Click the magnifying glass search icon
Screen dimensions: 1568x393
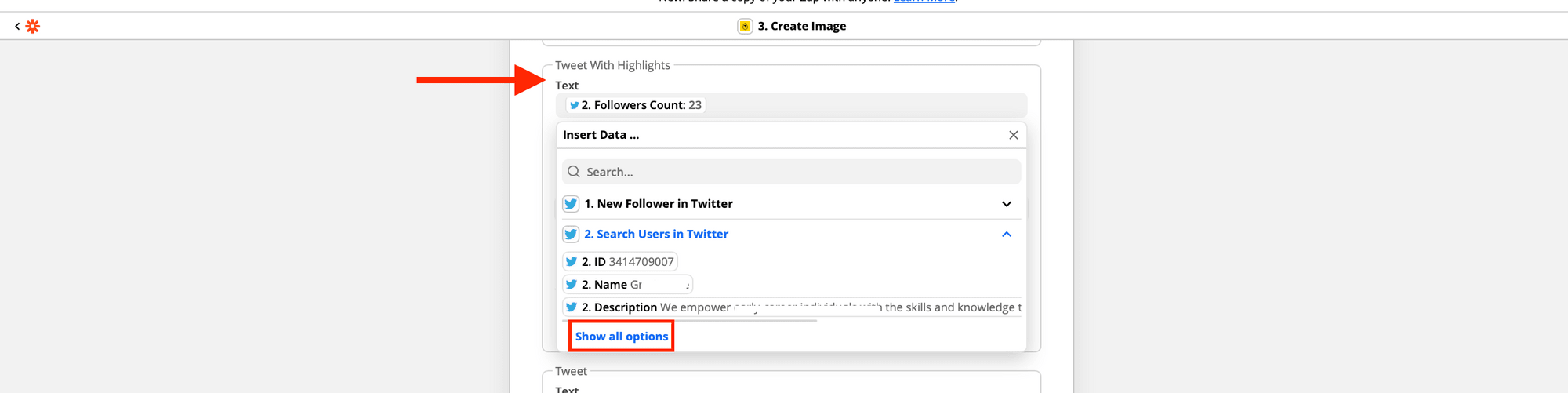point(574,172)
